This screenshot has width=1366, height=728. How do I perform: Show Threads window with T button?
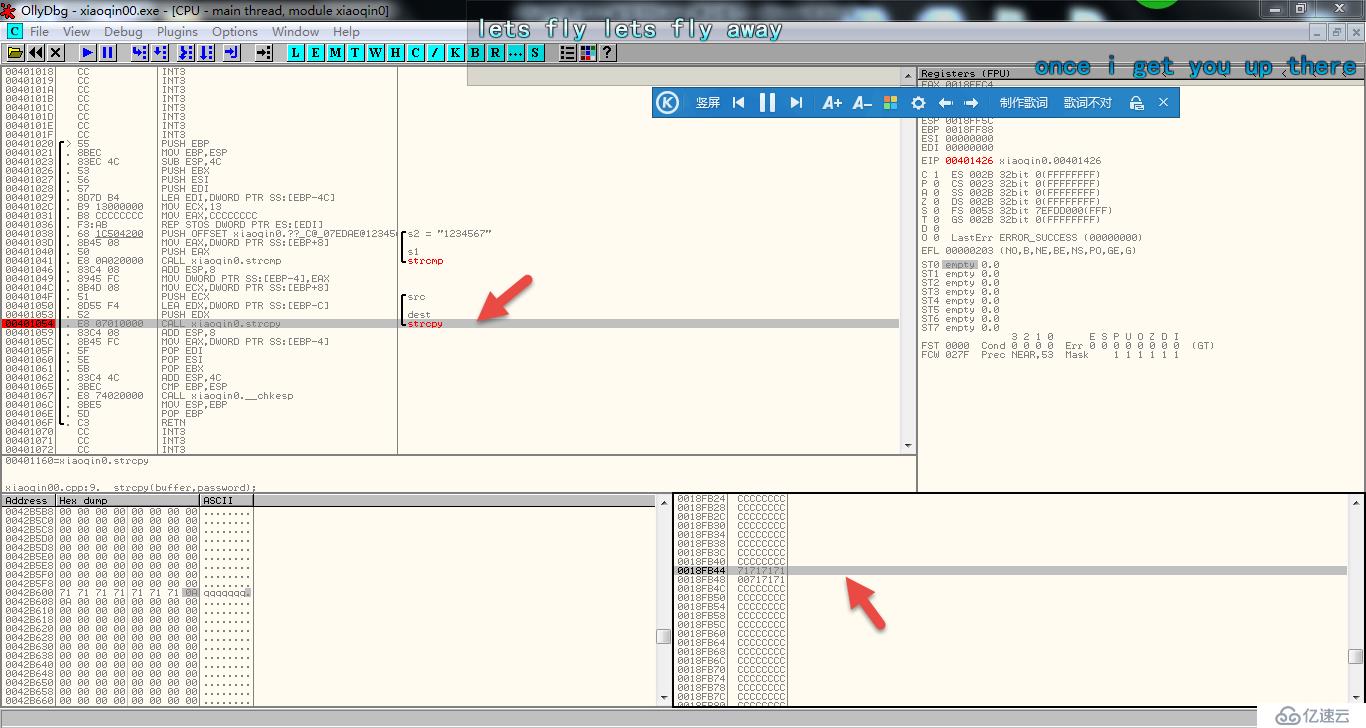356,52
